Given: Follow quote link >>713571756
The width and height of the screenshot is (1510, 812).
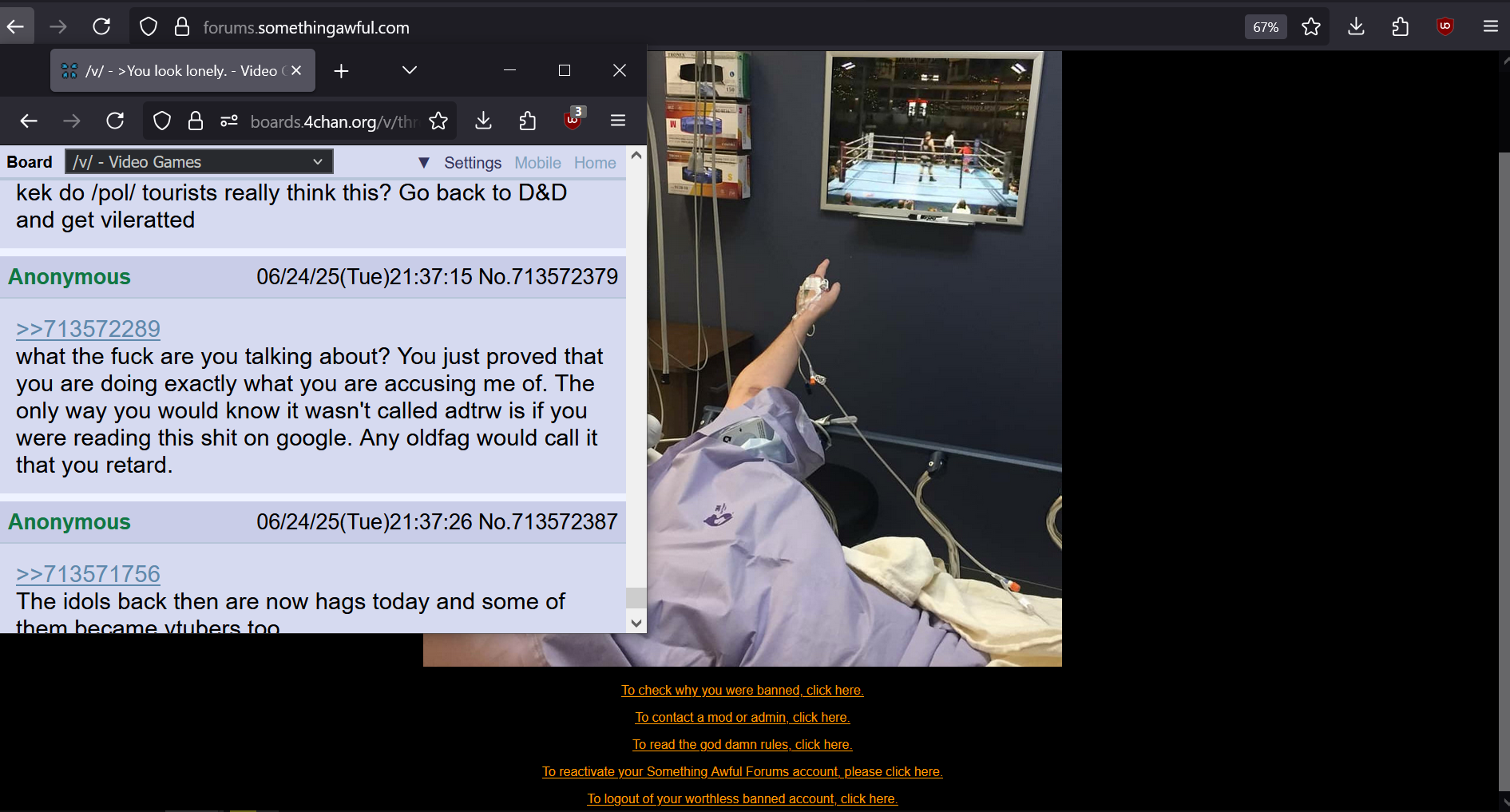Looking at the screenshot, I should click(88, 574).
